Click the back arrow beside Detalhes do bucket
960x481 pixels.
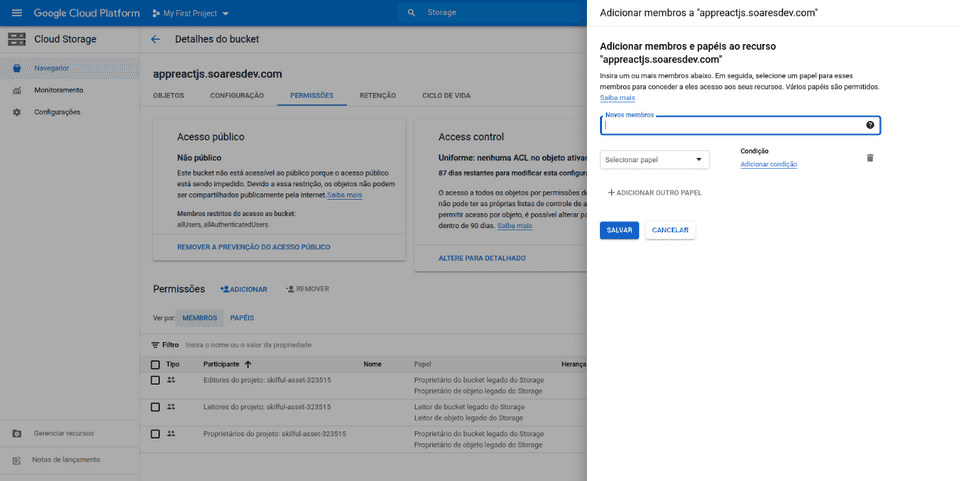click(x=155, y=39)
